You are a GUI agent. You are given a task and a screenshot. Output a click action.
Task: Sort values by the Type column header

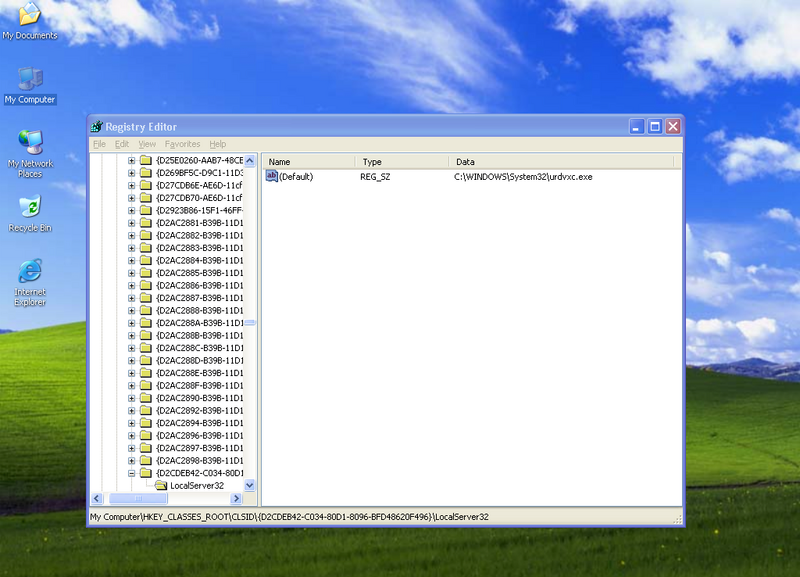(402, 162)
